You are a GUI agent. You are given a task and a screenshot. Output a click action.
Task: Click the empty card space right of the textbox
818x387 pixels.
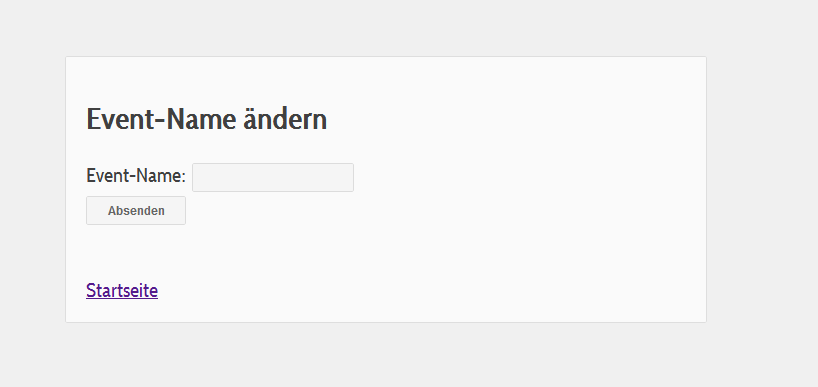tap(522, 177)
